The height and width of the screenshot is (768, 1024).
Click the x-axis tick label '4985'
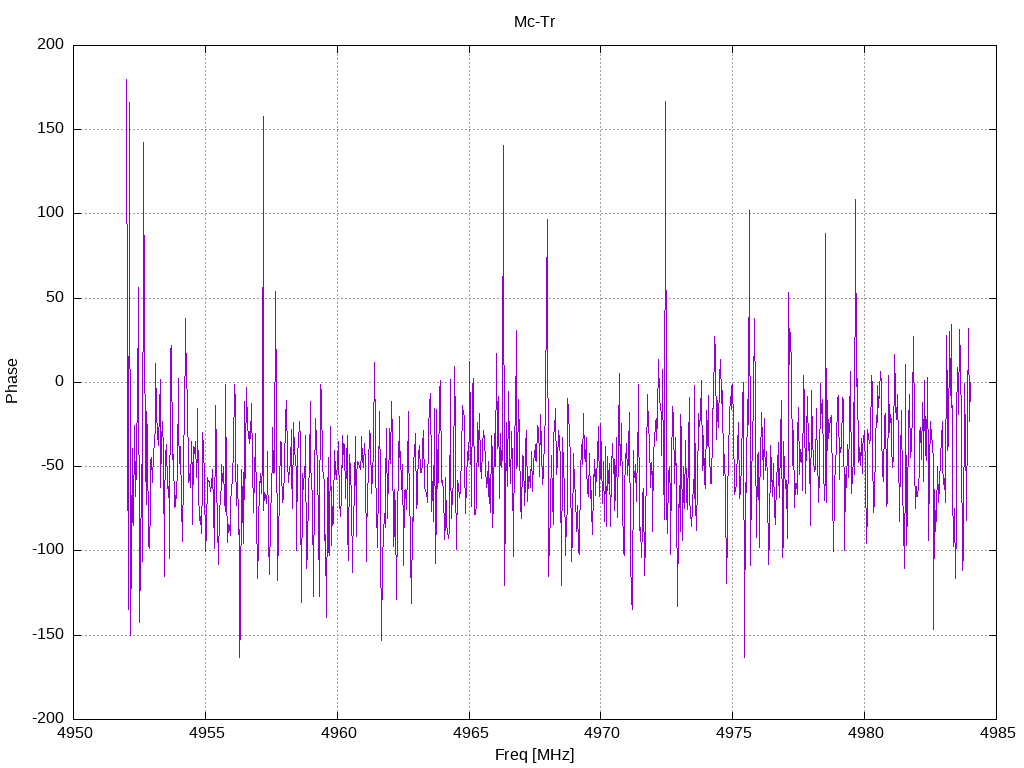(997, 733)
